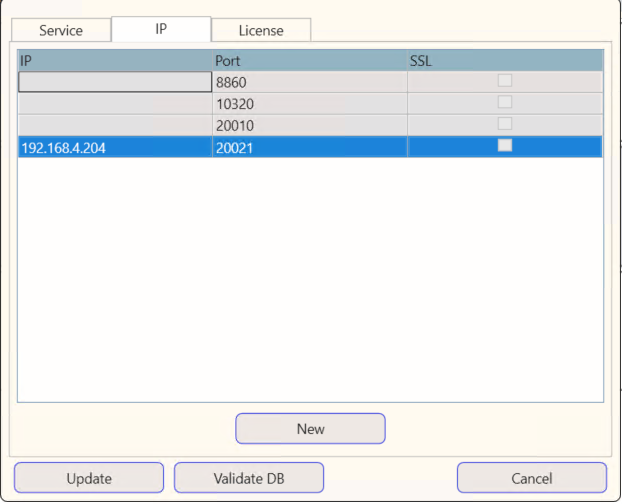Cancel the dialog

click(531, 478)
